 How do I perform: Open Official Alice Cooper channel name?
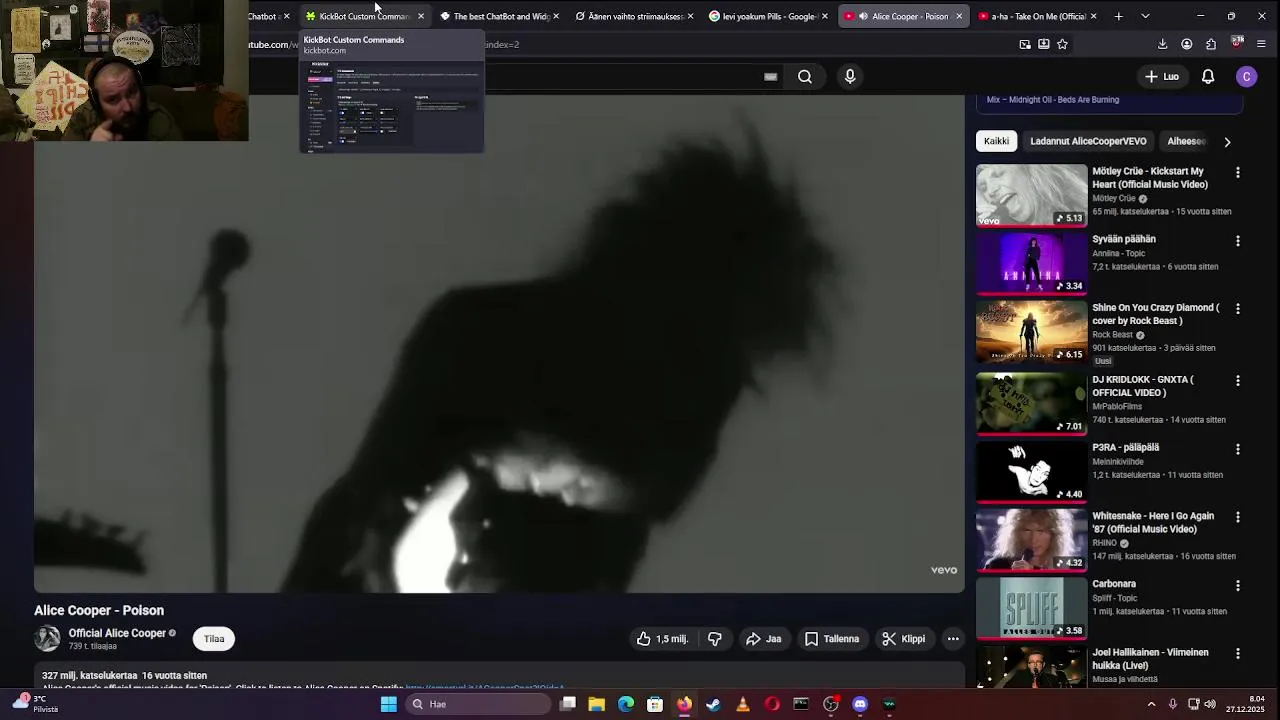point(117,633)
